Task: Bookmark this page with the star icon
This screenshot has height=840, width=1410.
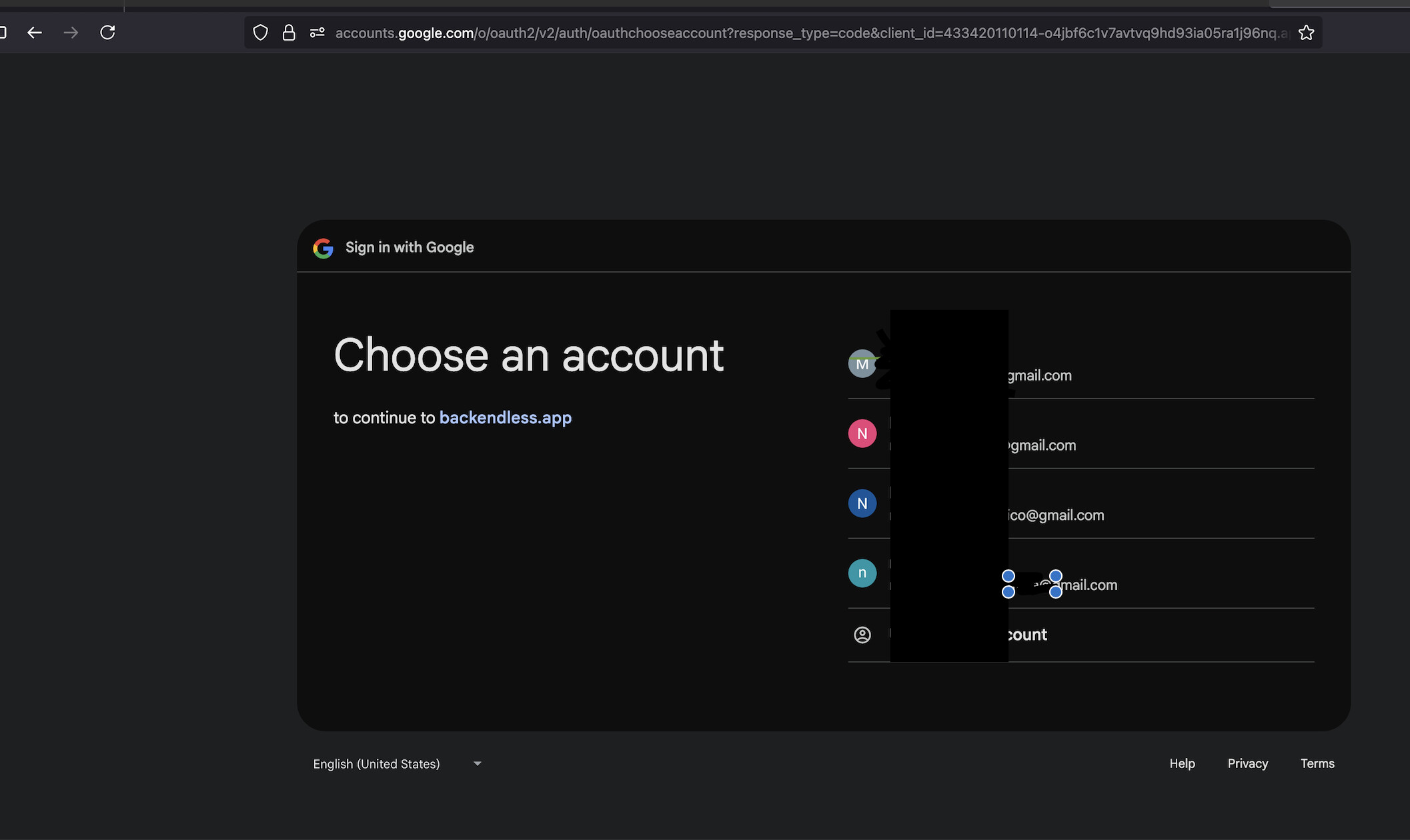Action: [1306, 33]
